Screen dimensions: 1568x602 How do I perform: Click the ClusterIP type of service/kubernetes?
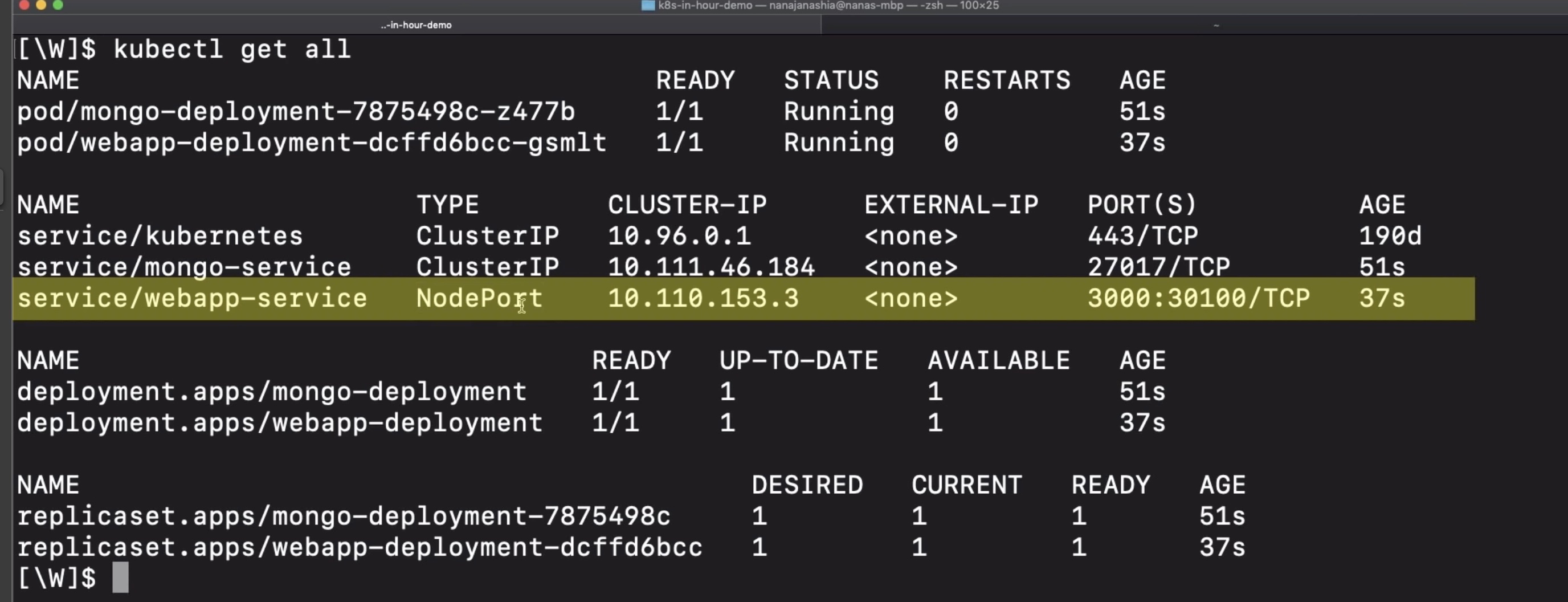coord(488,236)
